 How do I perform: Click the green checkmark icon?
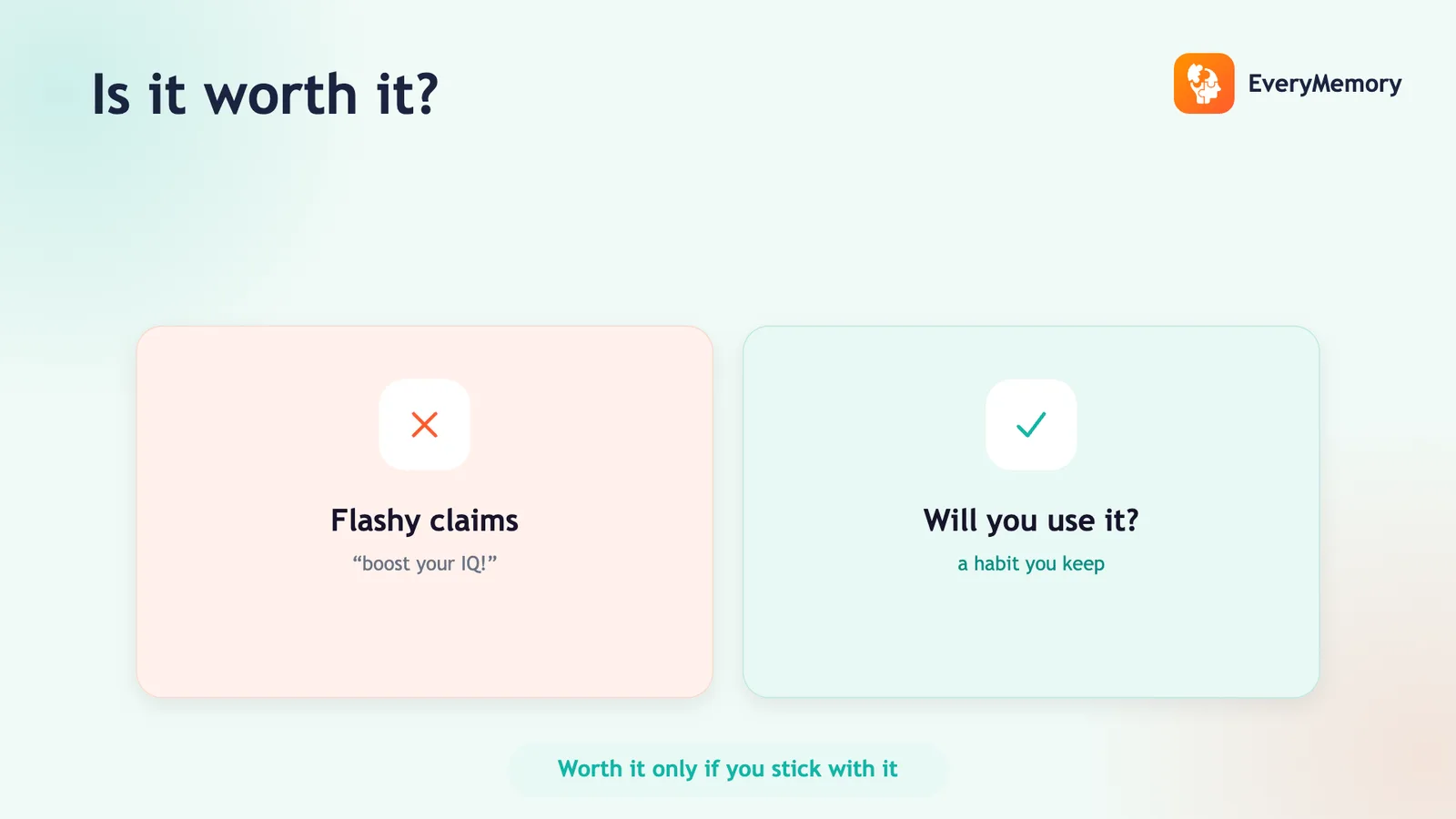point(1031,424)
